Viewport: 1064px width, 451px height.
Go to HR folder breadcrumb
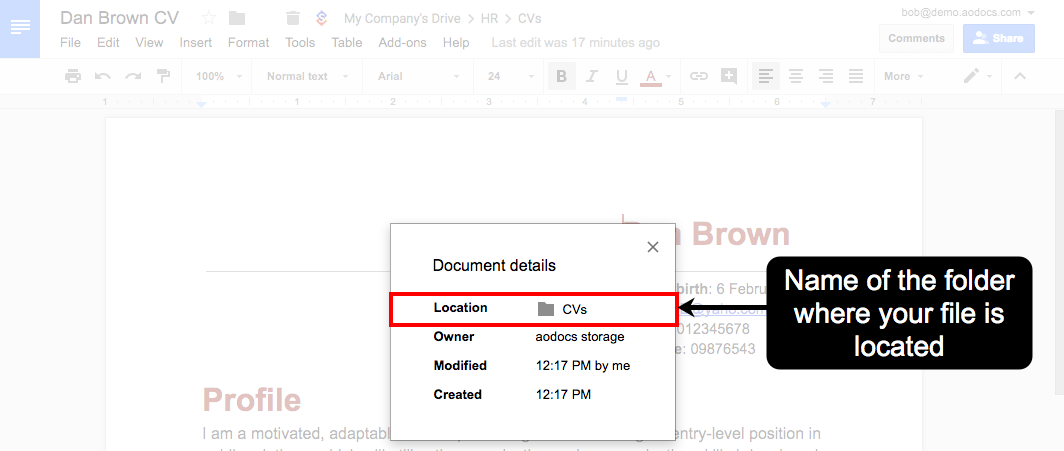point(489,18)
